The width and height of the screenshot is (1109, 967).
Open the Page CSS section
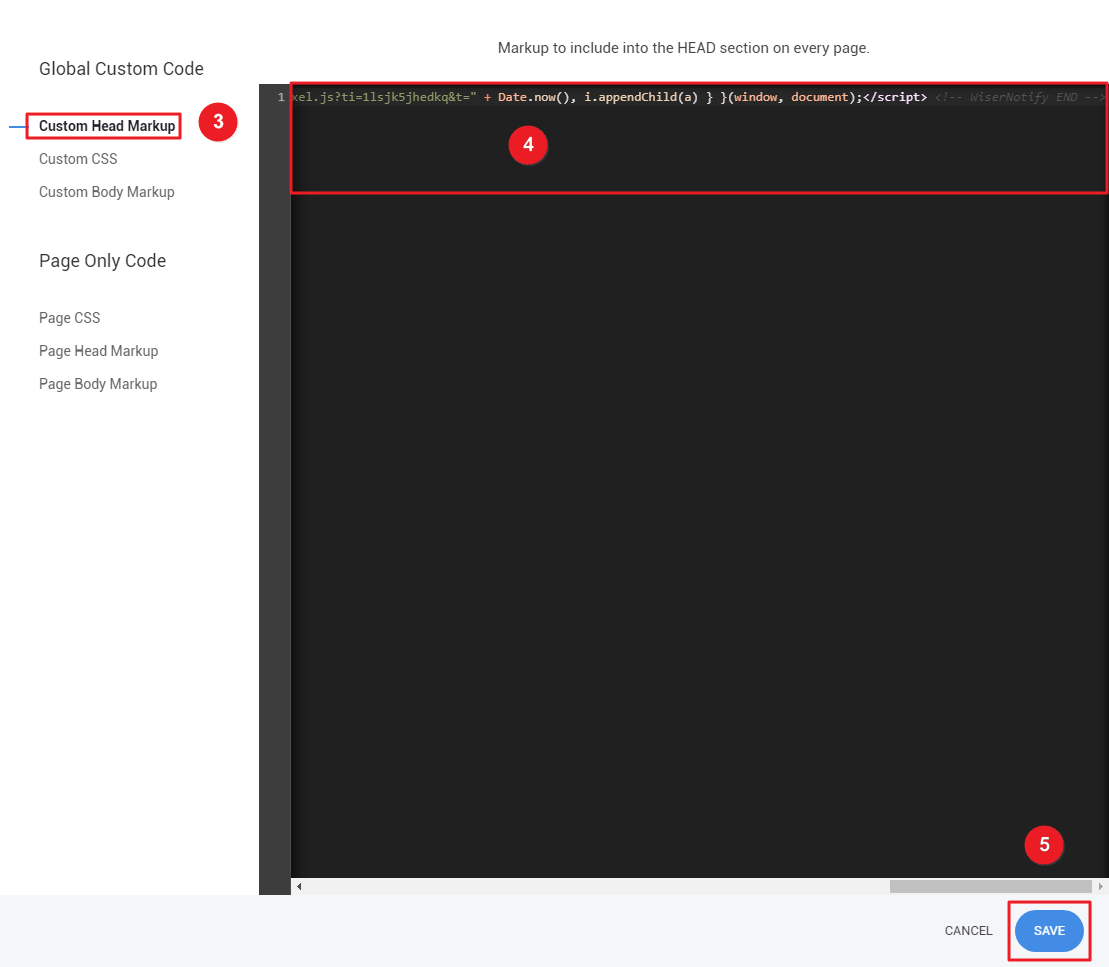pyautogui.click(x=69, y=318)
